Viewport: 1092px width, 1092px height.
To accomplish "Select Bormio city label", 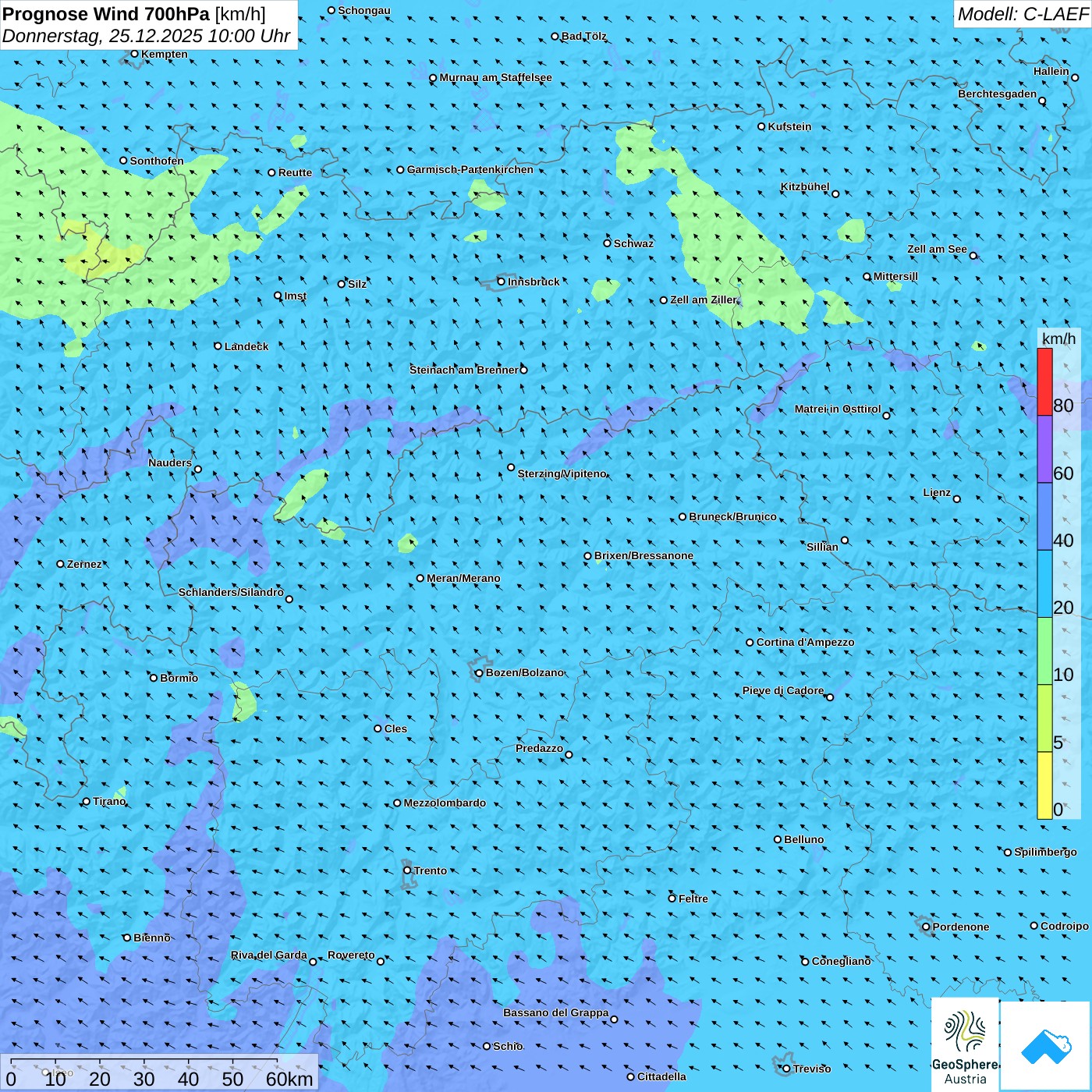I will (x=179, y=678).
